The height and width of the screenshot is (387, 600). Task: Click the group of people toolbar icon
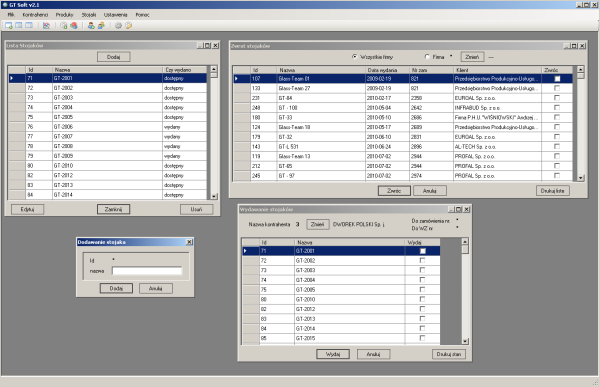(101, 26)
